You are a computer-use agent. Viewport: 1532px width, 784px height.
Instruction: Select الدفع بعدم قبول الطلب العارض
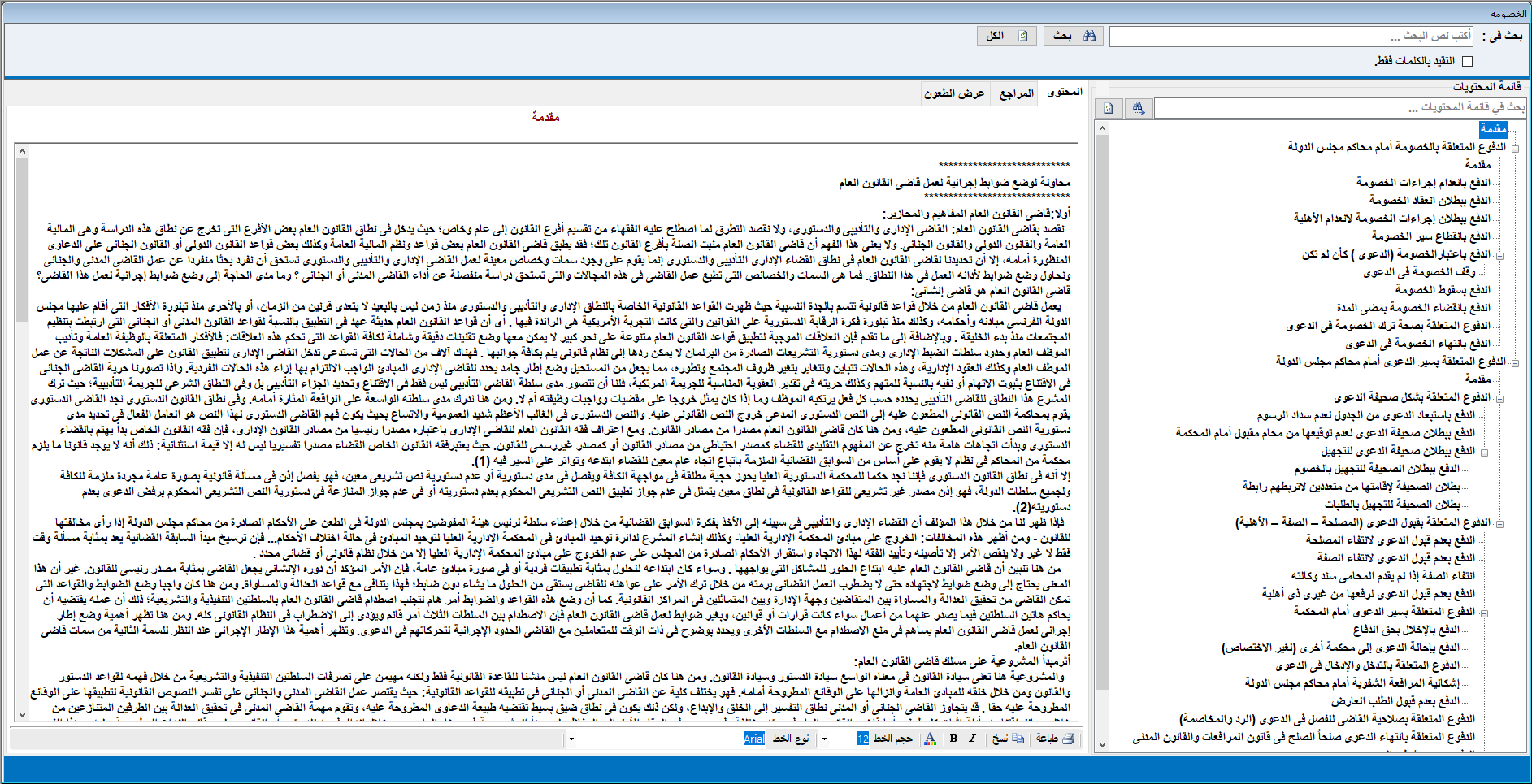[1395, 700]
